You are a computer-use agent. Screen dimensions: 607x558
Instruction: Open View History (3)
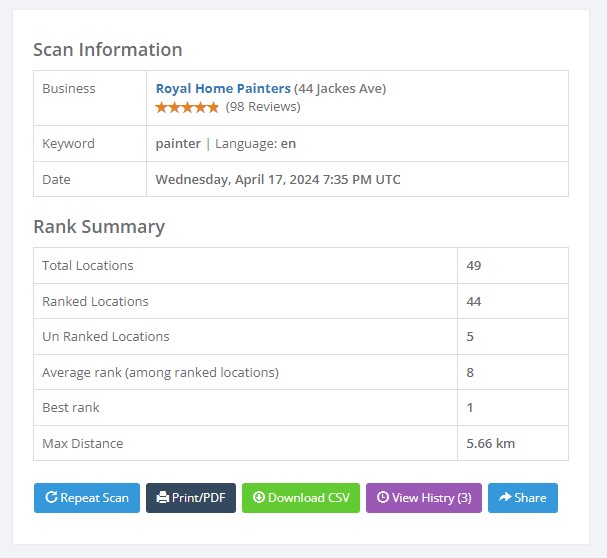(424, 498)
